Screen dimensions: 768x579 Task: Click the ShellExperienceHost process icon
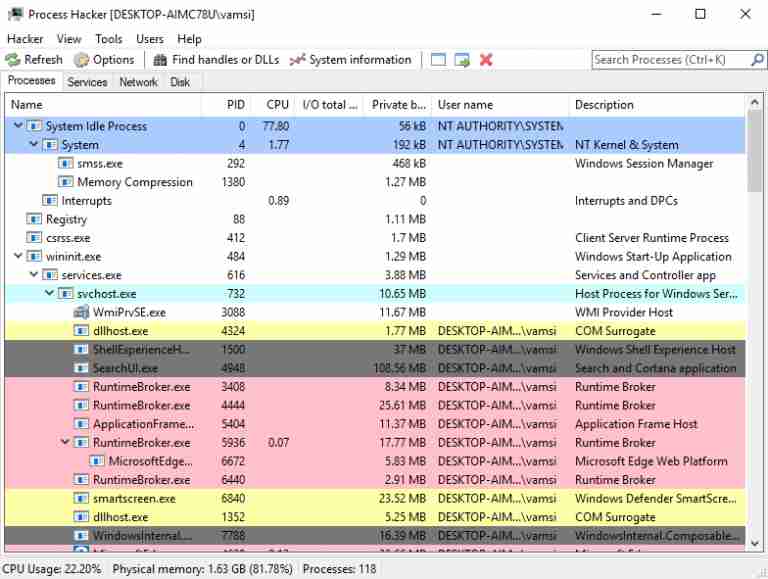pyautogui.click(x=81, y=349)
